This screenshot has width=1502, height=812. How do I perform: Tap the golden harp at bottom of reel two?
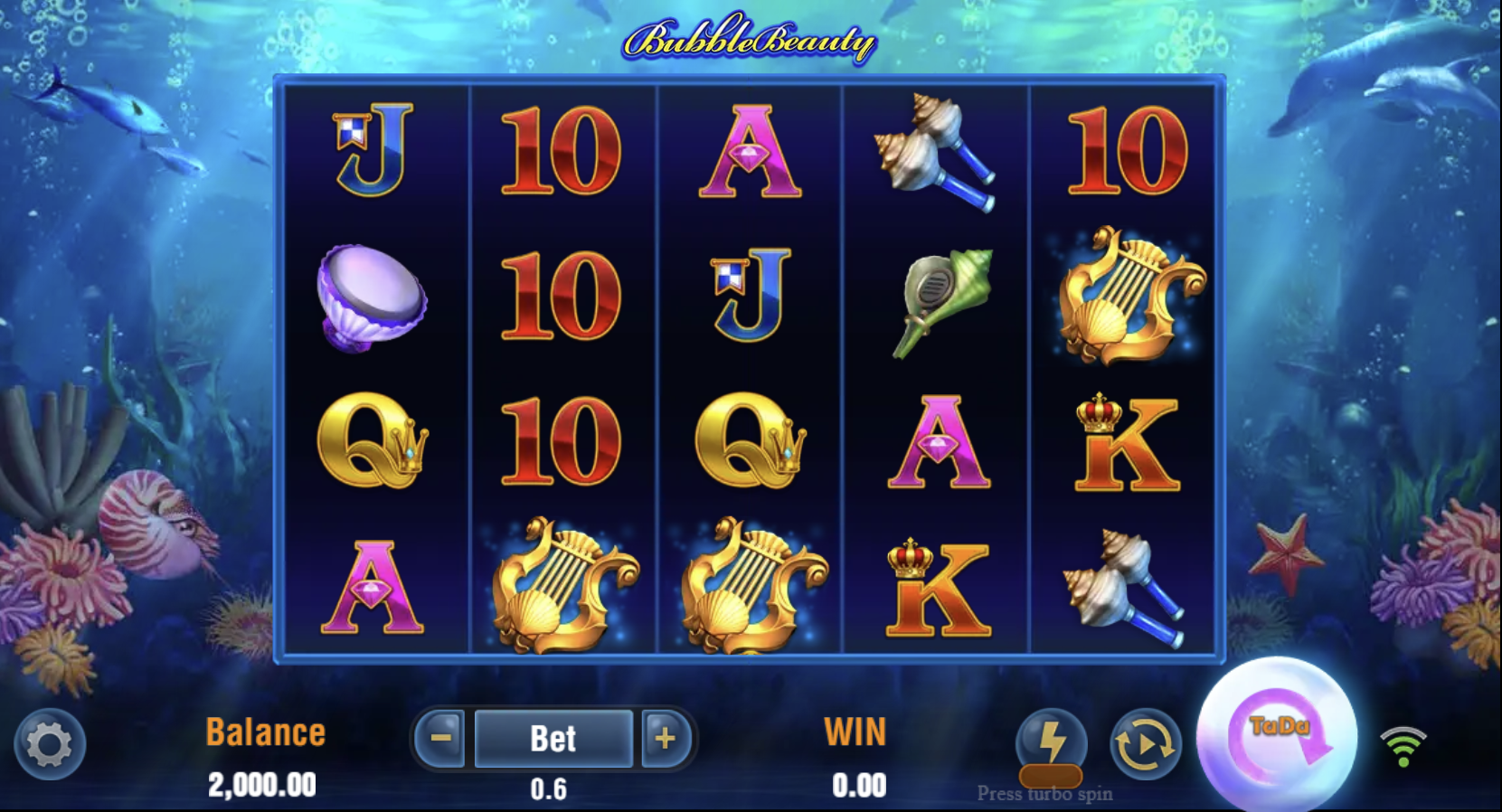562,585
